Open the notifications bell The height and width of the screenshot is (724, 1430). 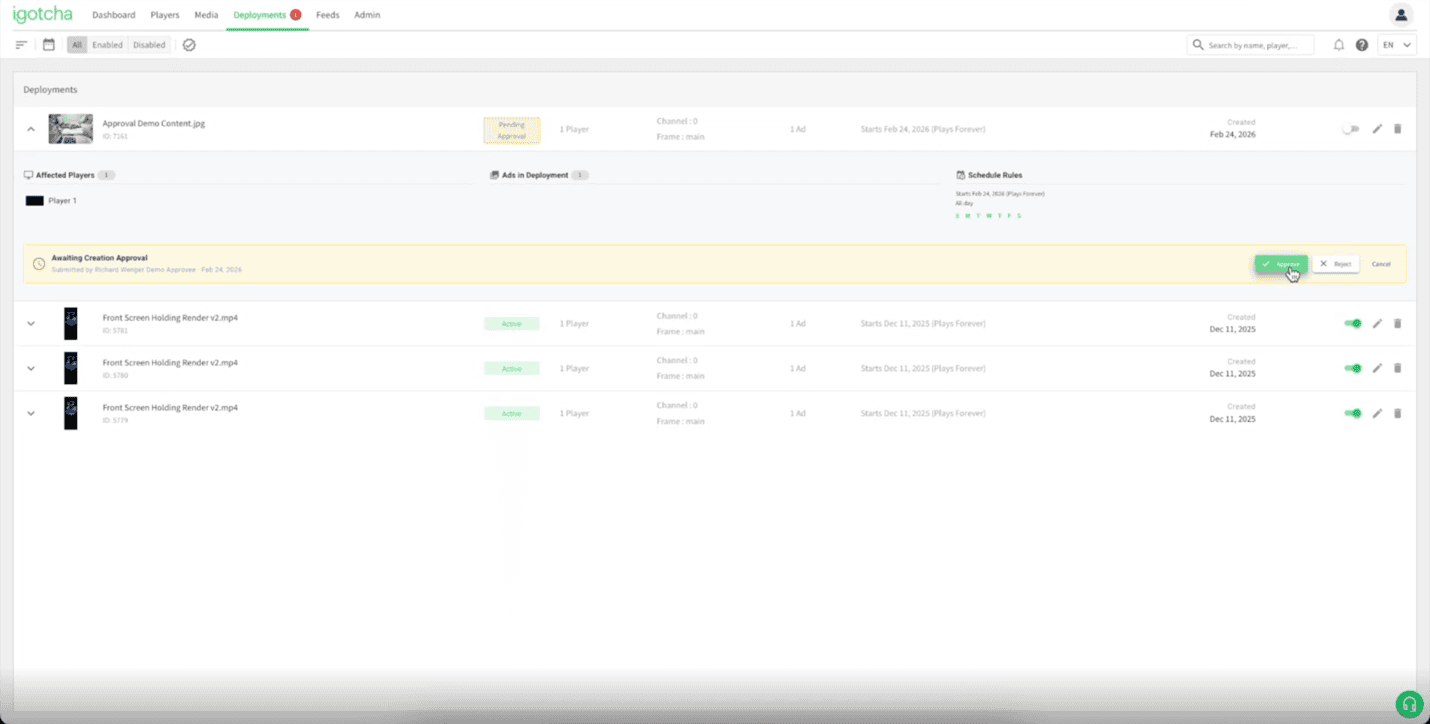pyautogui.click(x=1339, y=44)
